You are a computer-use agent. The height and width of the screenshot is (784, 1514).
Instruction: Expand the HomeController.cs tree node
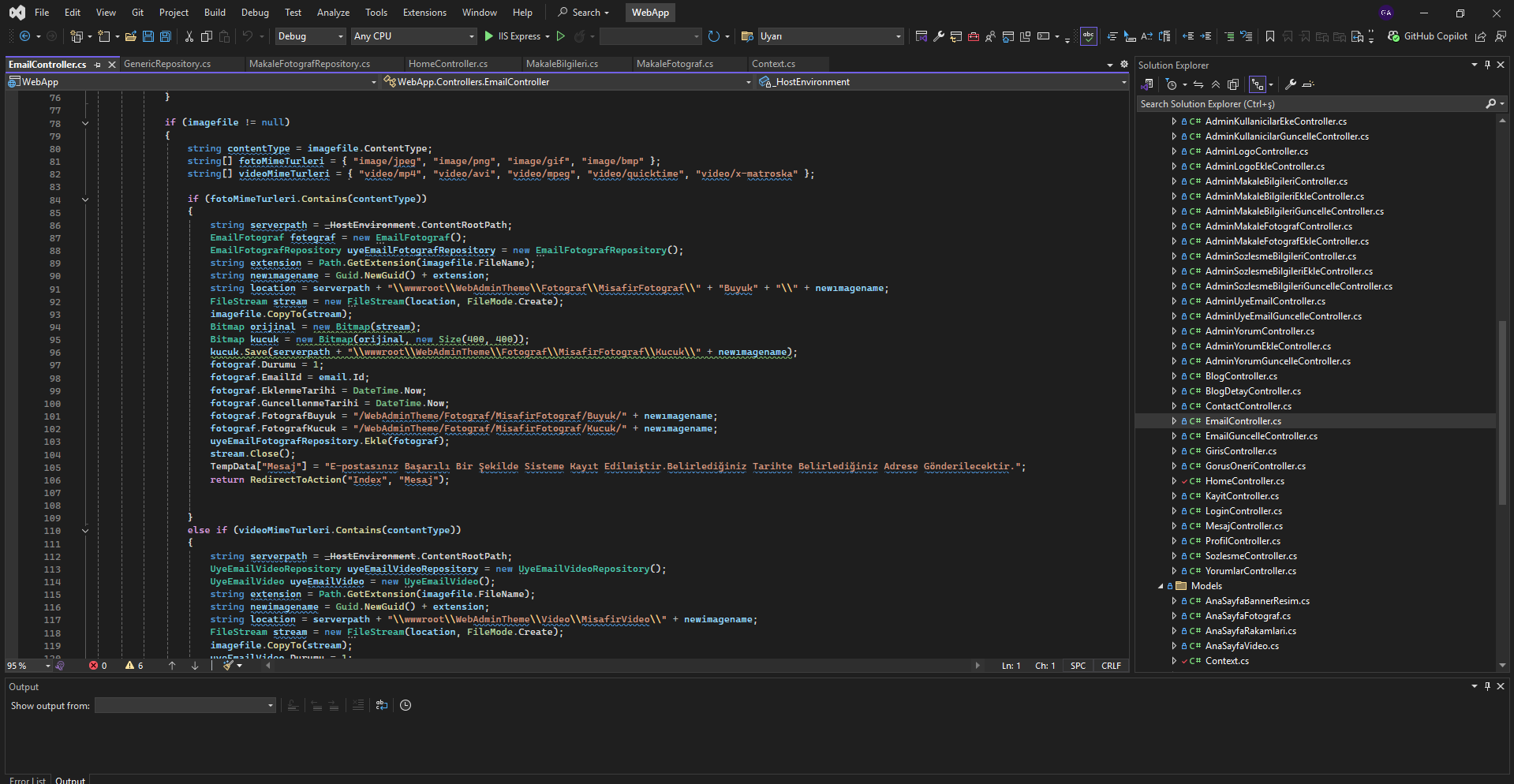click(x=1174, y=481)
